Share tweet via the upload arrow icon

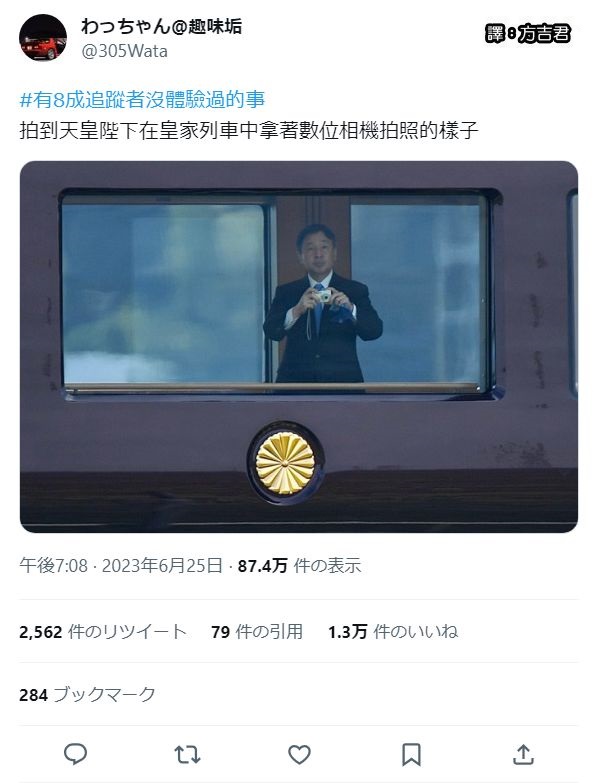pos(523,754)
